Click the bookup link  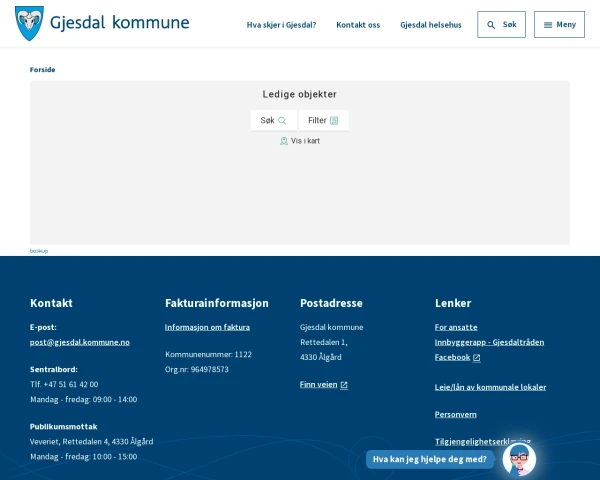click(39, 251)
